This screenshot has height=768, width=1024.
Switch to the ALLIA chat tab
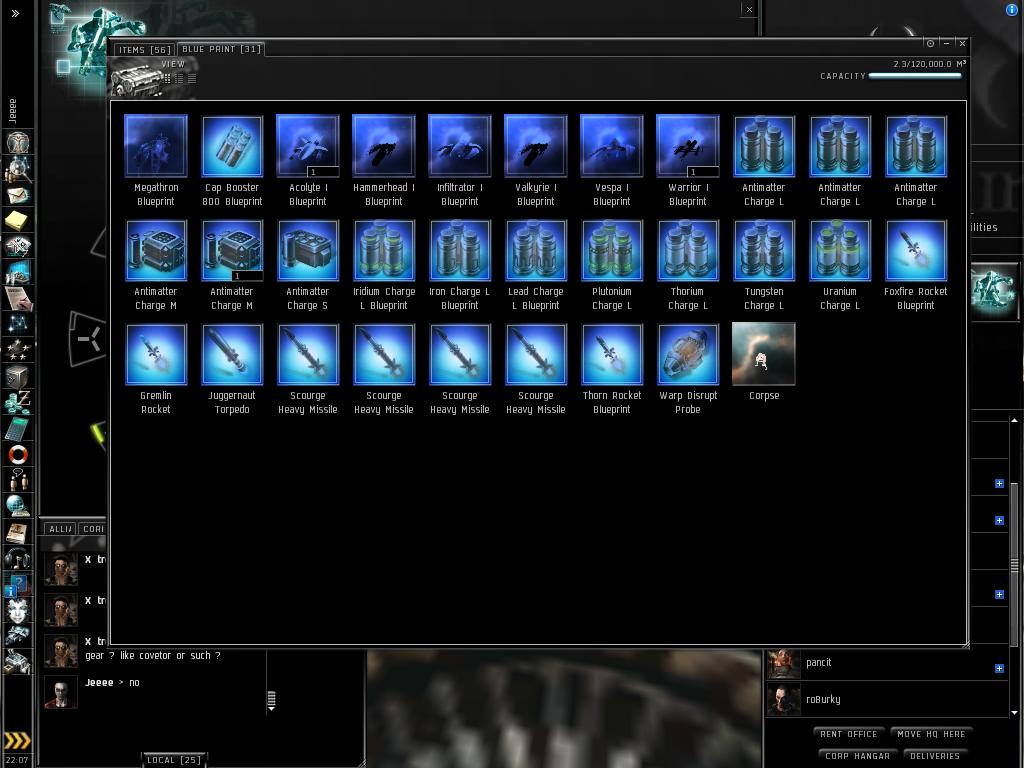[x=61, y=529]
